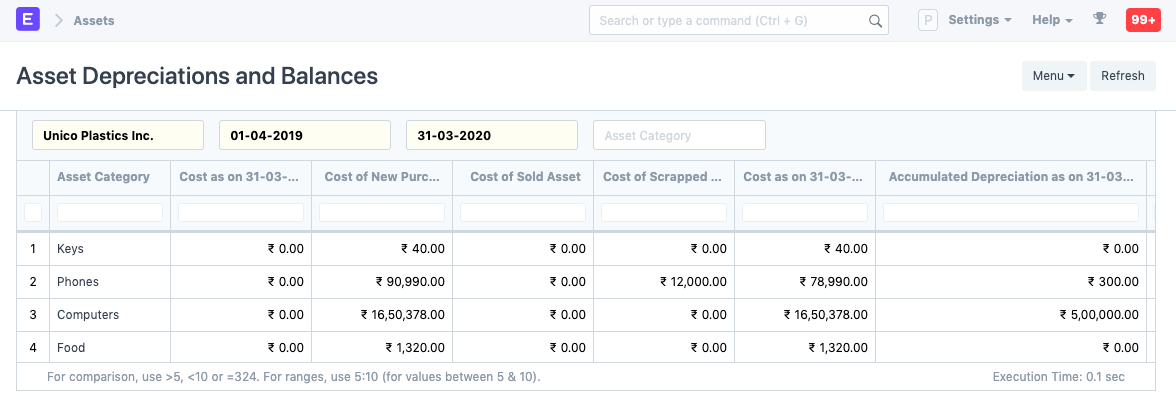Go to the Assets breadcrumb
Image resolution: width=1176 pixels, height=419 pixels.
94,20
